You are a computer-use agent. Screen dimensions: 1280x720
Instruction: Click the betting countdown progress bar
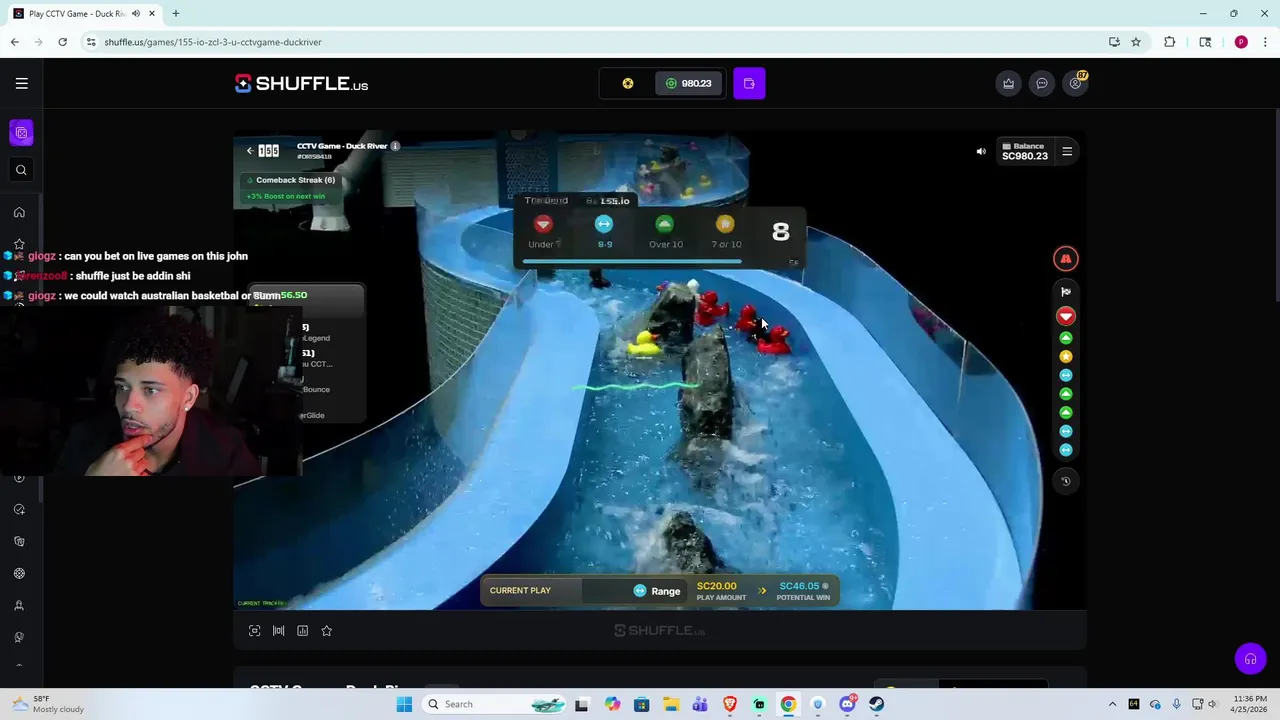[632, 262]
